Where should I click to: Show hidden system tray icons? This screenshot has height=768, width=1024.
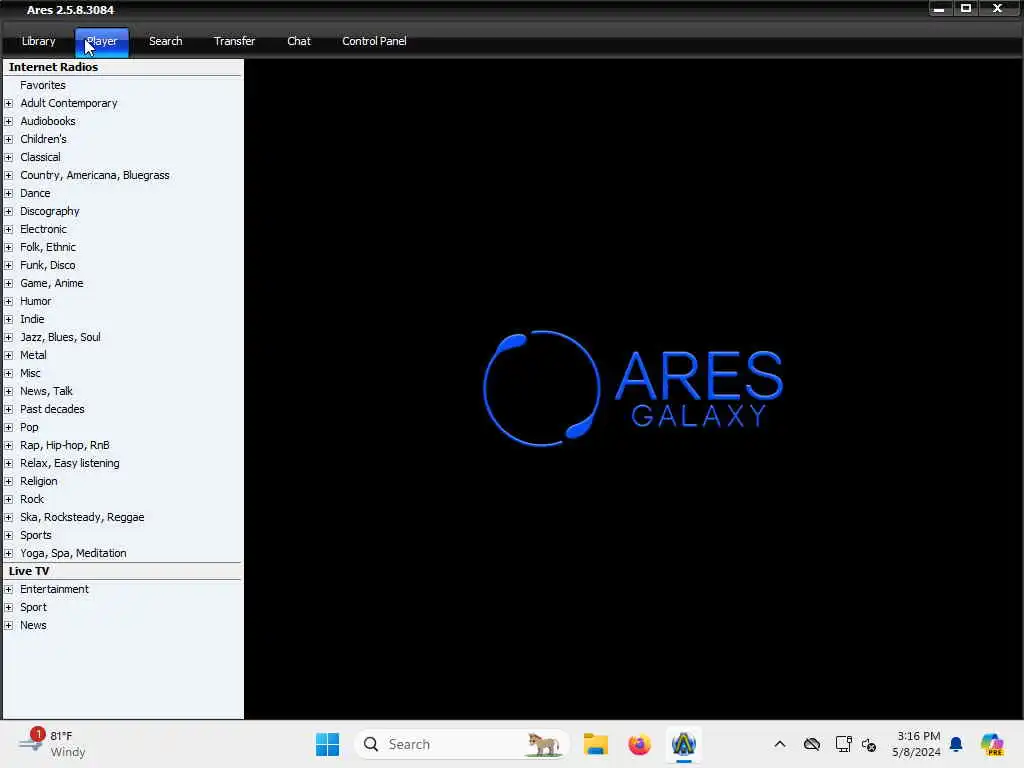click(780, 744)
